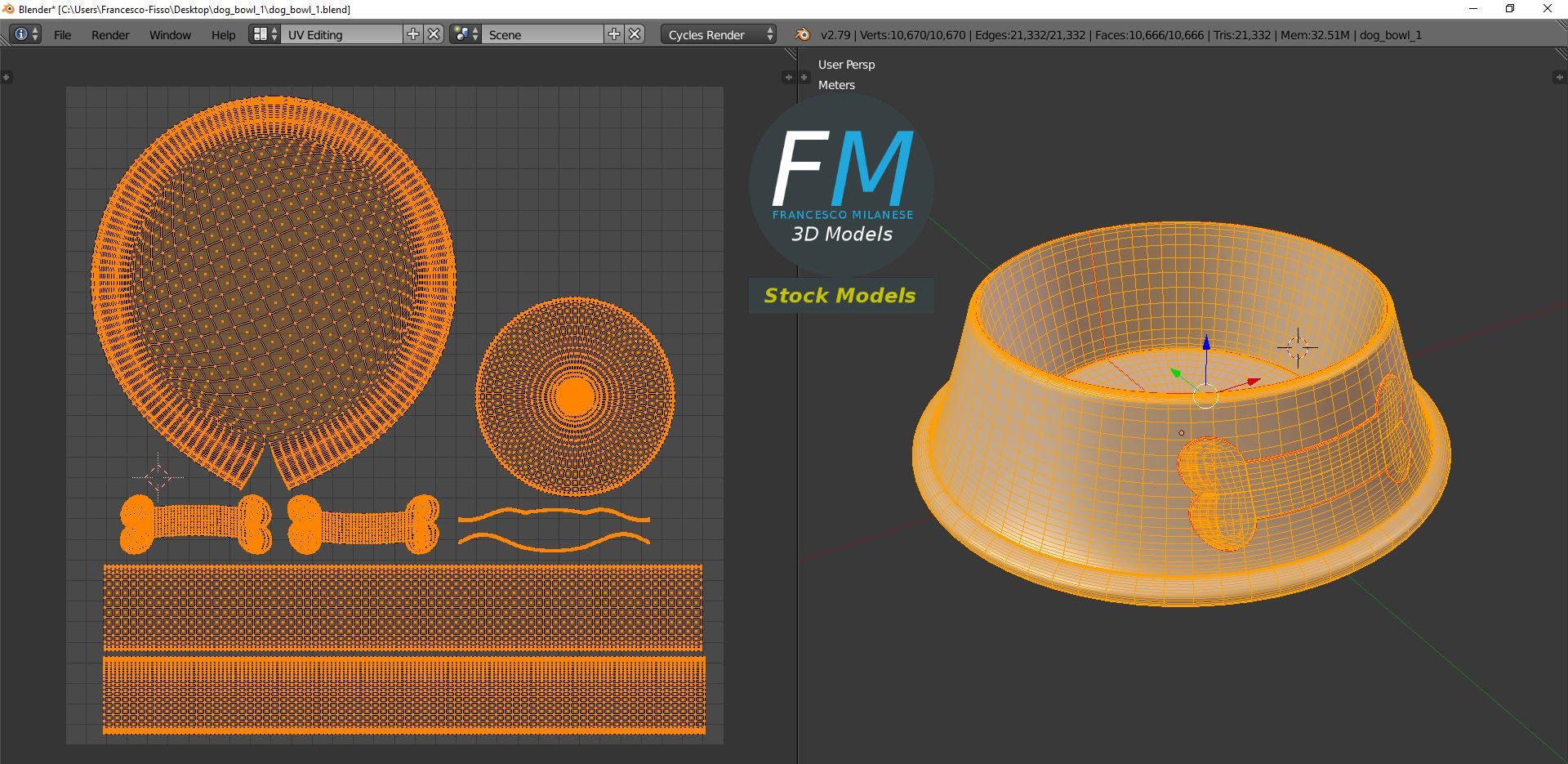This screenshot has width=1568, height=764.
Task: Delete the UV Editing screen layout
Action: [434, 34]
